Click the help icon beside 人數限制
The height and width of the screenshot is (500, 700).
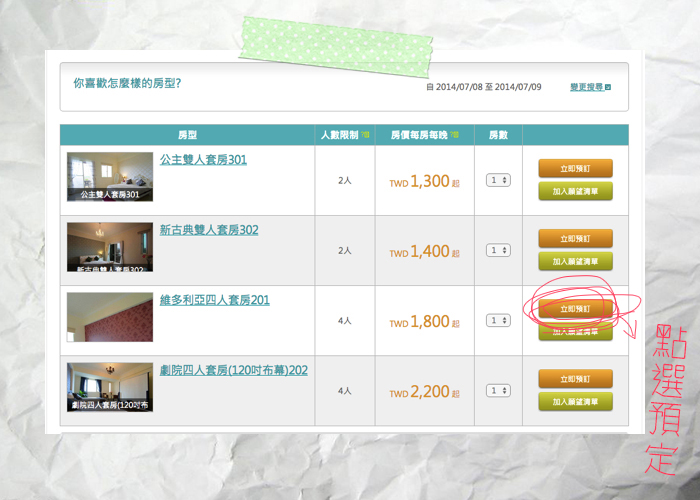point(365,134)
